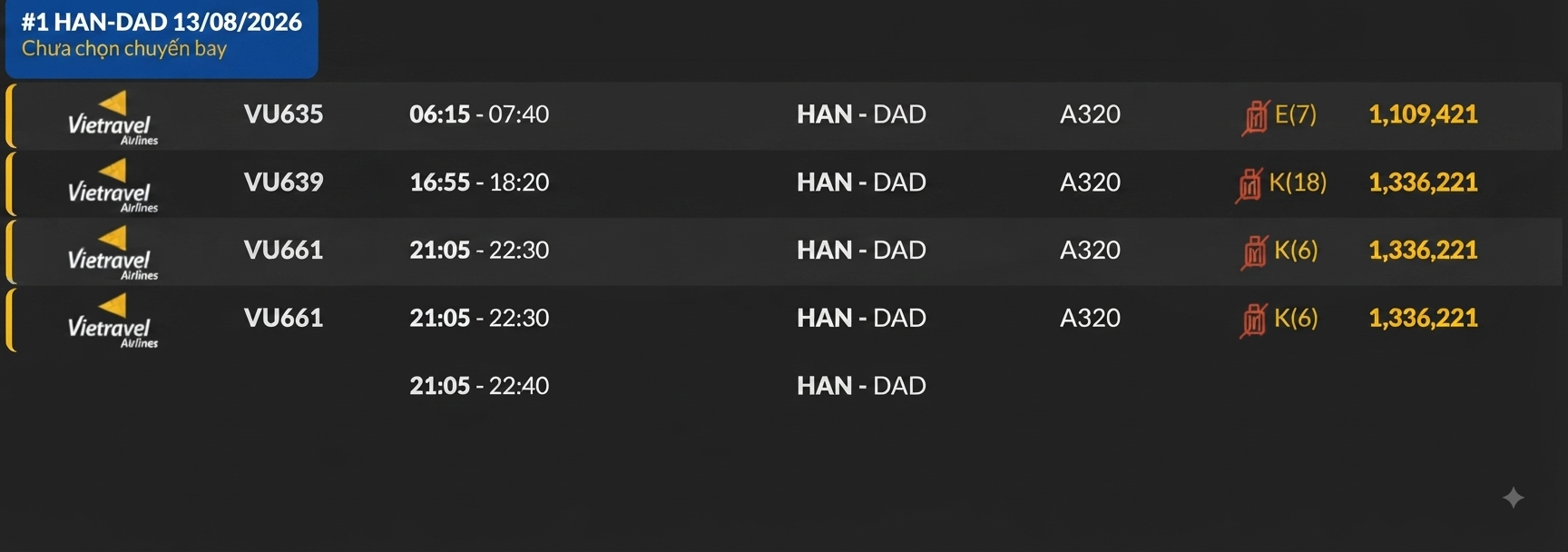Click the Vietravel Airlines logo beside VU639
1568x552 pixels.
point(113,186)
